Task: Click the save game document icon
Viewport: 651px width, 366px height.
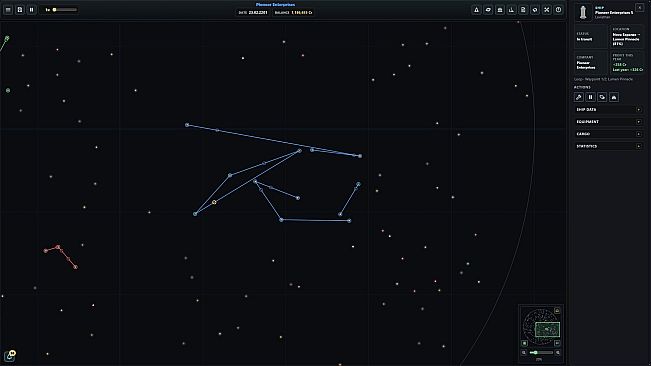Action: 20,10
